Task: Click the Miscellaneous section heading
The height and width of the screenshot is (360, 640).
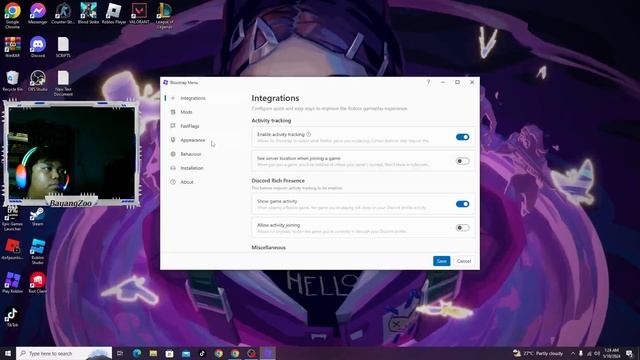Action: pos(269,247)
